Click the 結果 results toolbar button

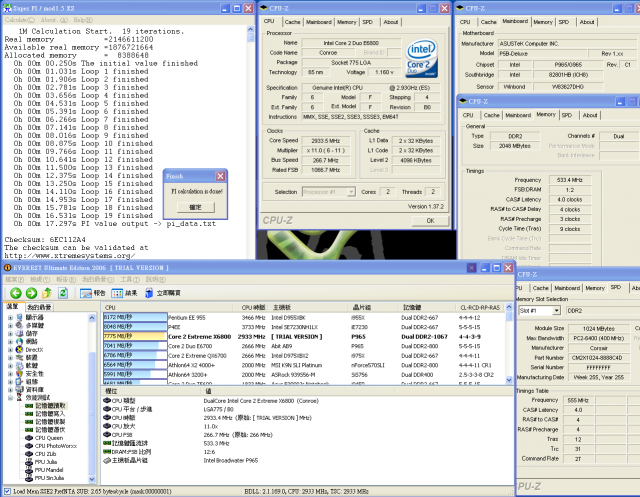pyautogui.click(x=124, y=293)
